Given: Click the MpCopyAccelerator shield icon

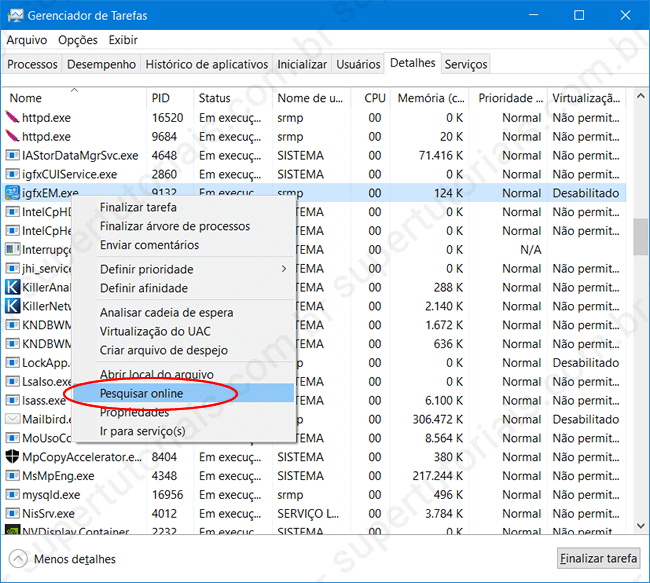Looking at the screenshot, I should tap(12, 457).
